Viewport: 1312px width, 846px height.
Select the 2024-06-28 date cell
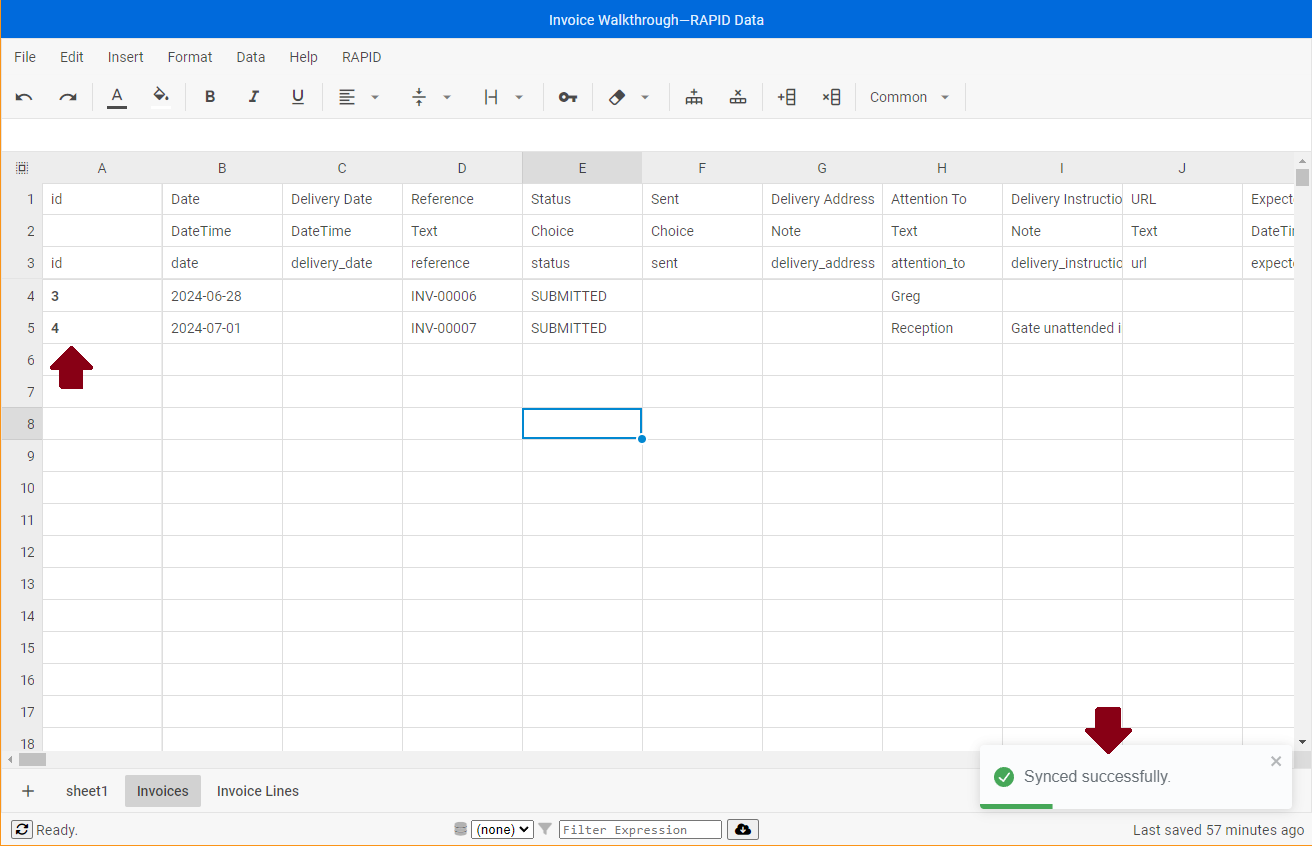(x=222, y=296)
